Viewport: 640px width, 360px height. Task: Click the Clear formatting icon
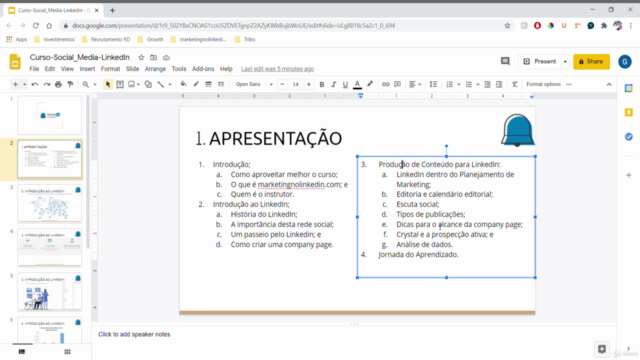(514, 84)
